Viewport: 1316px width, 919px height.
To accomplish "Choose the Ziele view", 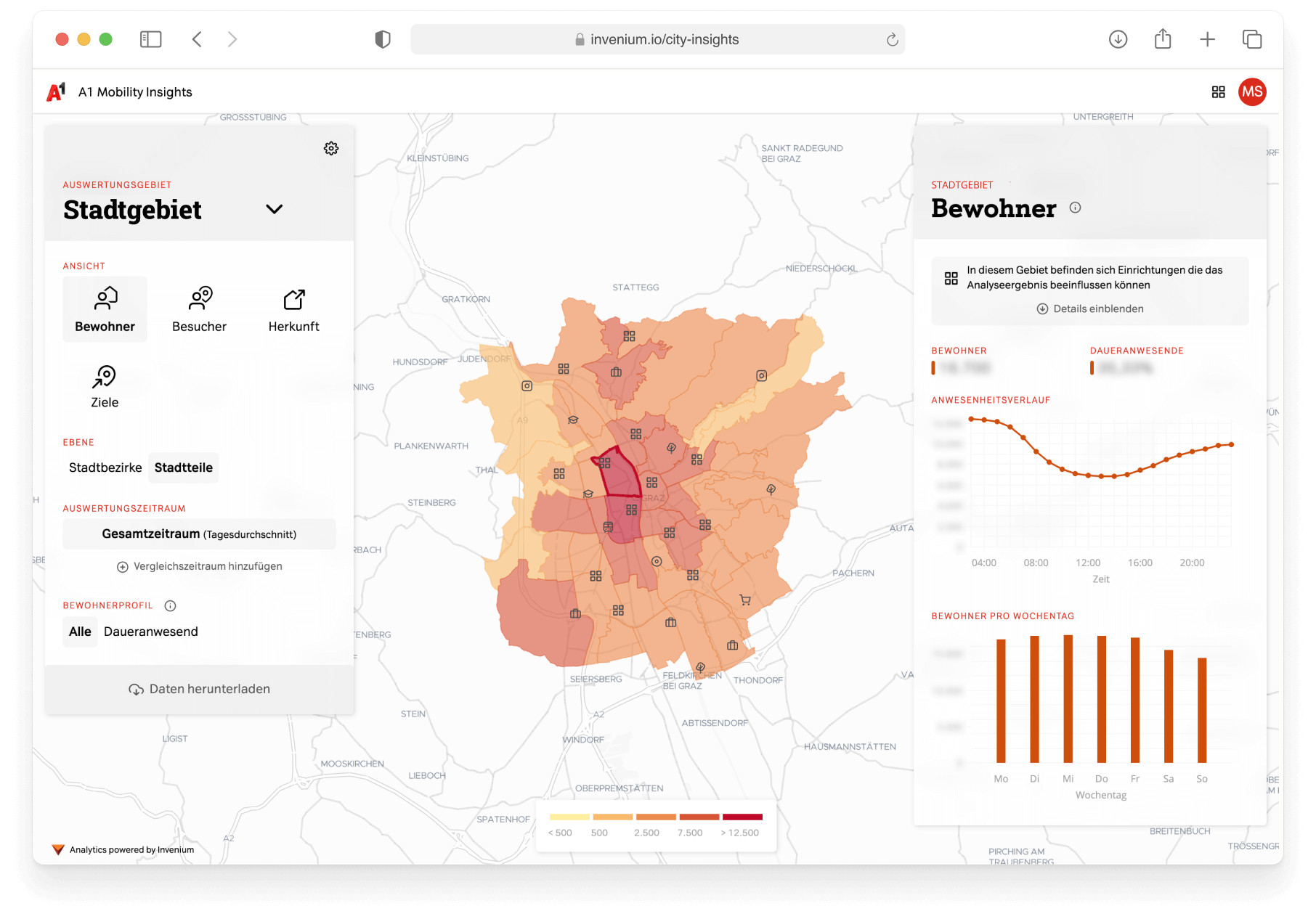I will click(x=105, y=387).
